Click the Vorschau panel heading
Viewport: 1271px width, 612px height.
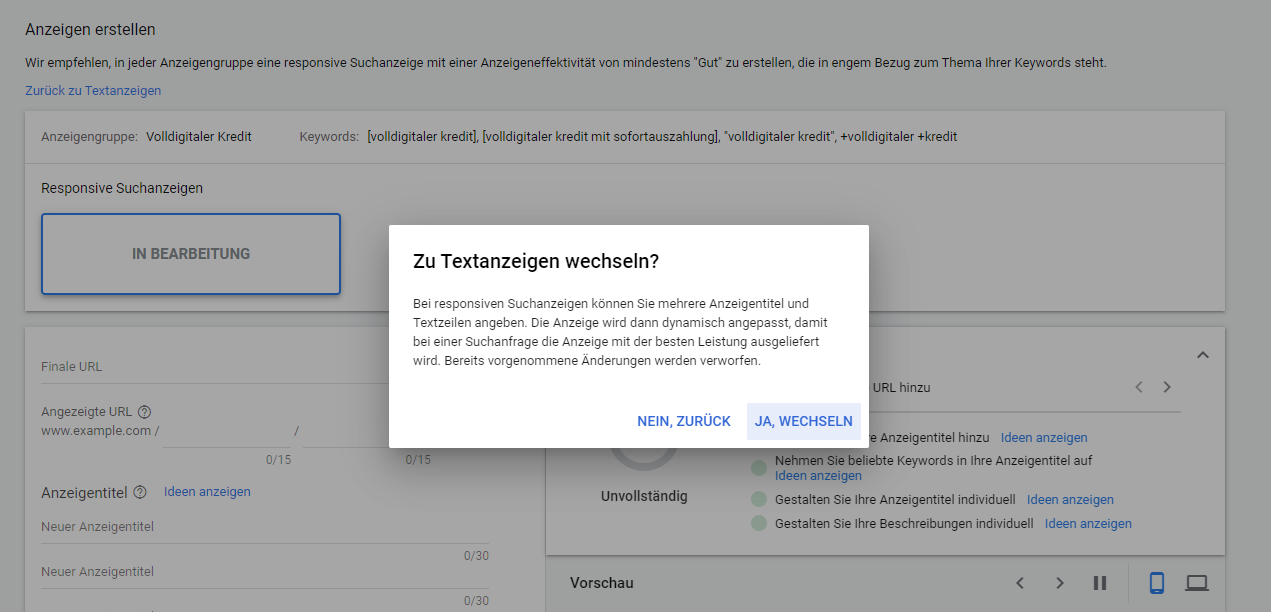[x=602, y=583]
